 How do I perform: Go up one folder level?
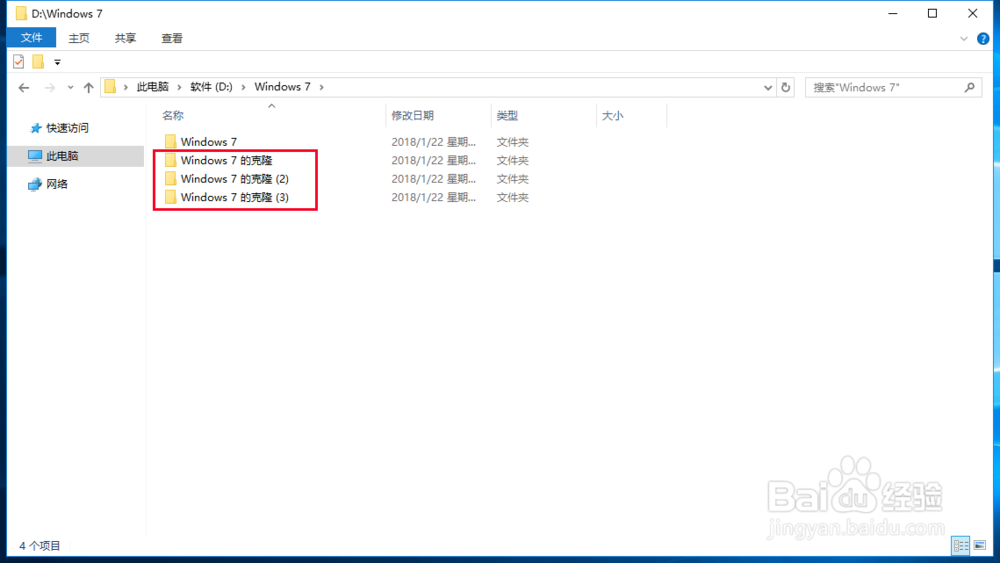pyautogui.click(x=88, y=87)
